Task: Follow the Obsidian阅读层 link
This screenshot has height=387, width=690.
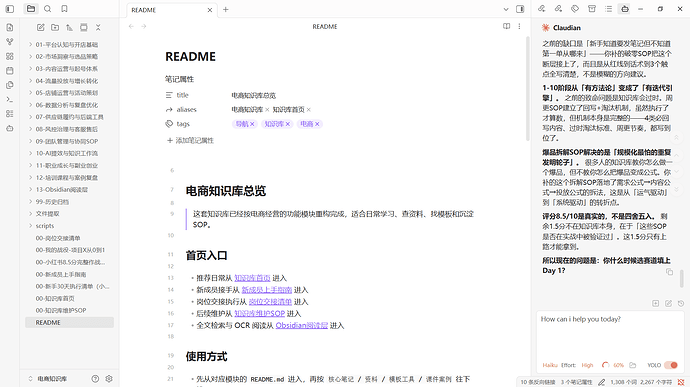Action: (x=301, y=325)
